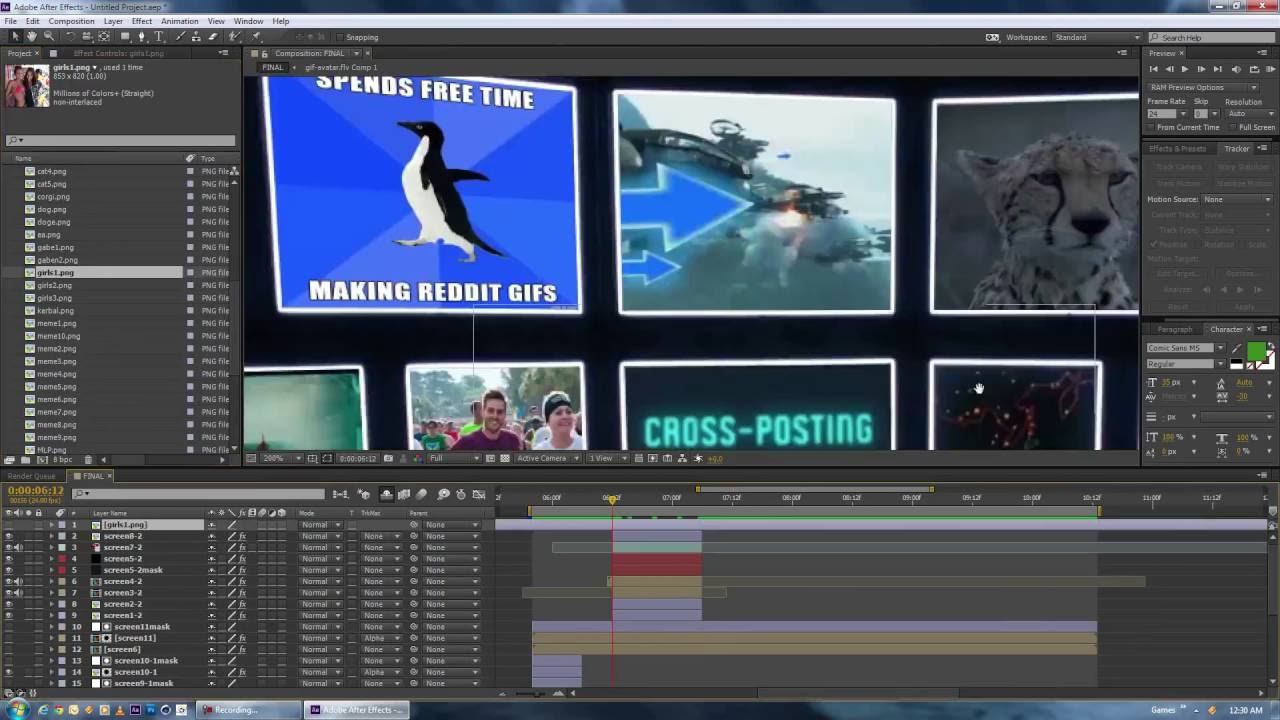
Task: Click timeline ruler at 09:00f marker
Action: click(x=912, y=497)
